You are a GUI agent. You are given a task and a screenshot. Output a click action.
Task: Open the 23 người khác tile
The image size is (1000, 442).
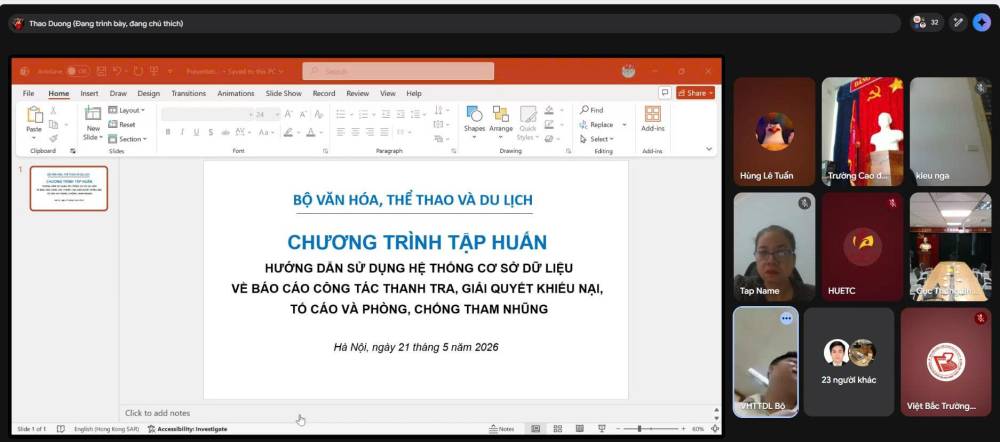[849, 362]
